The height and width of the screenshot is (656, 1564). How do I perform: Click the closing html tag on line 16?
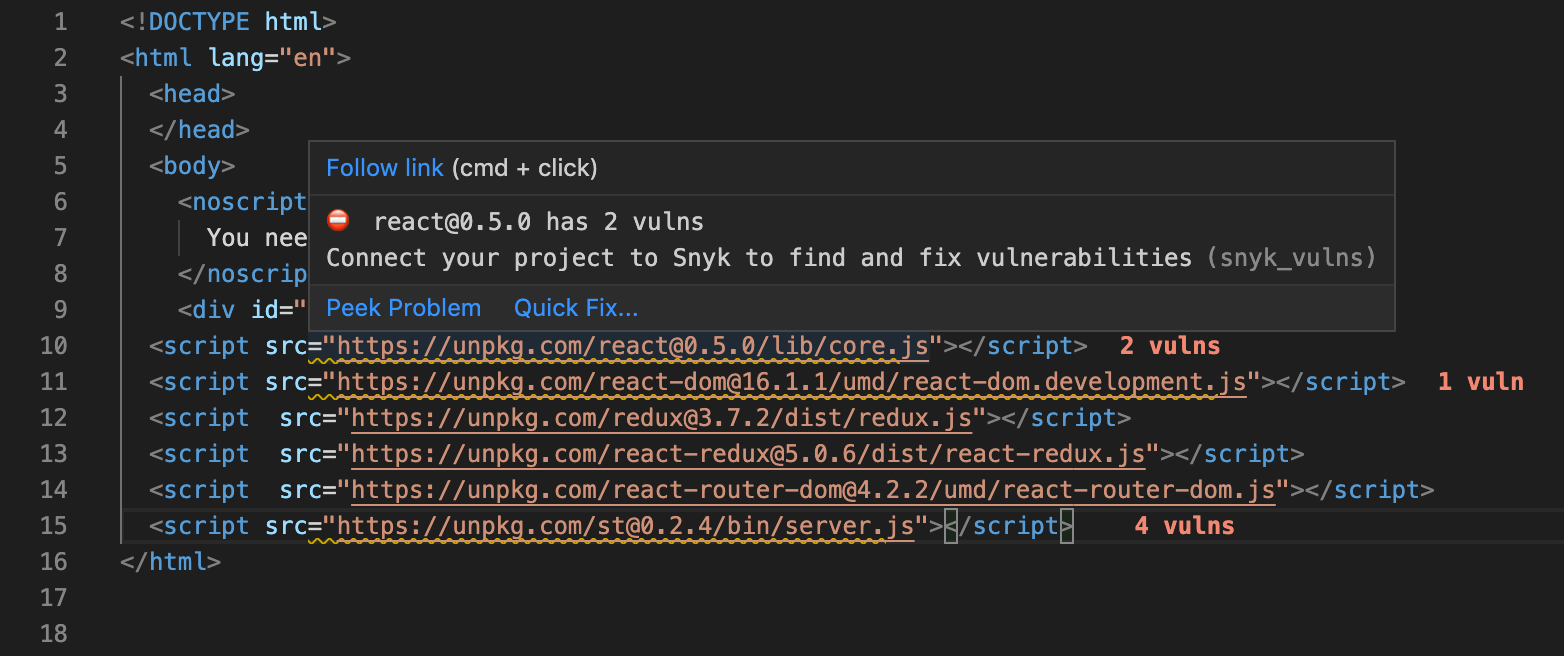point(170,562)
